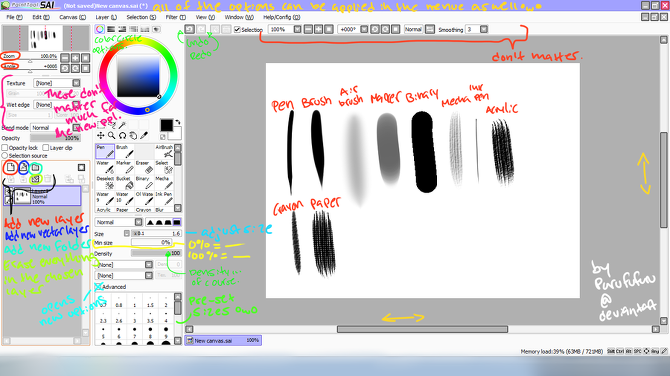Select the Selection source radio button
The width and height of the screenshot is (670, 376).
coord(5,156)
